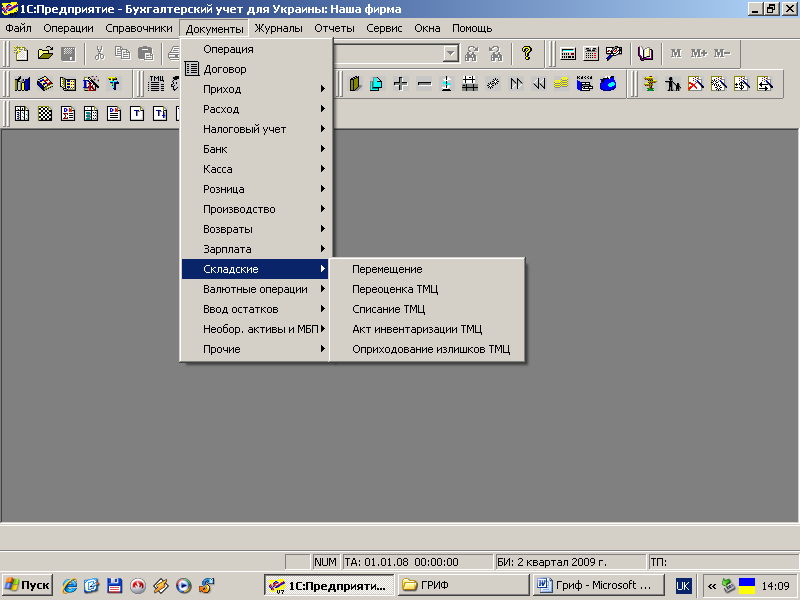This screenshot has width=800, height=600.
Task: Click the signpost icon in right toolbar
Action: click(650, 84)
